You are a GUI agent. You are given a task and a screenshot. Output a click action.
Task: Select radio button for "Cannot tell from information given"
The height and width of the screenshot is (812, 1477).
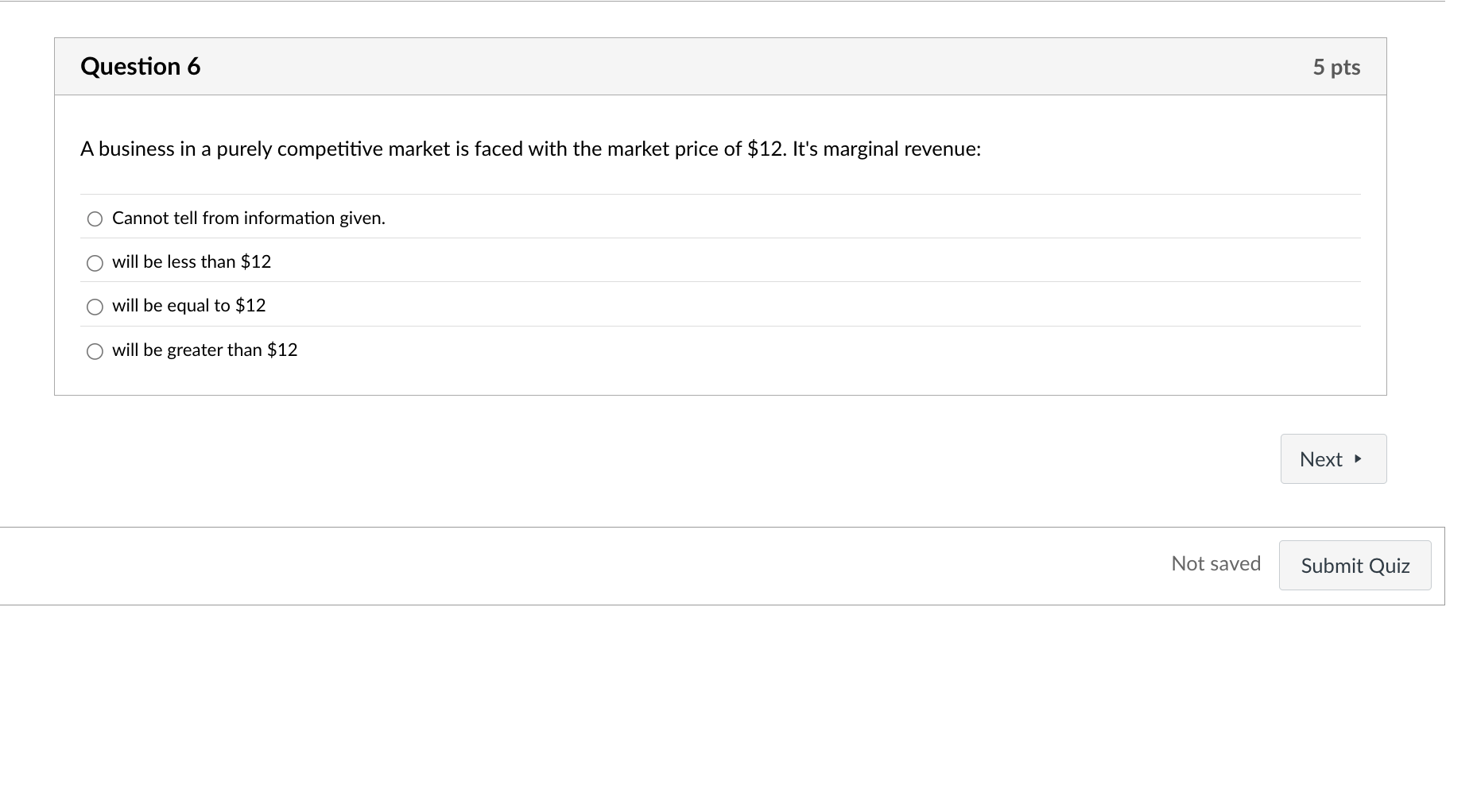pyautogui.click(x=95, y=218)
